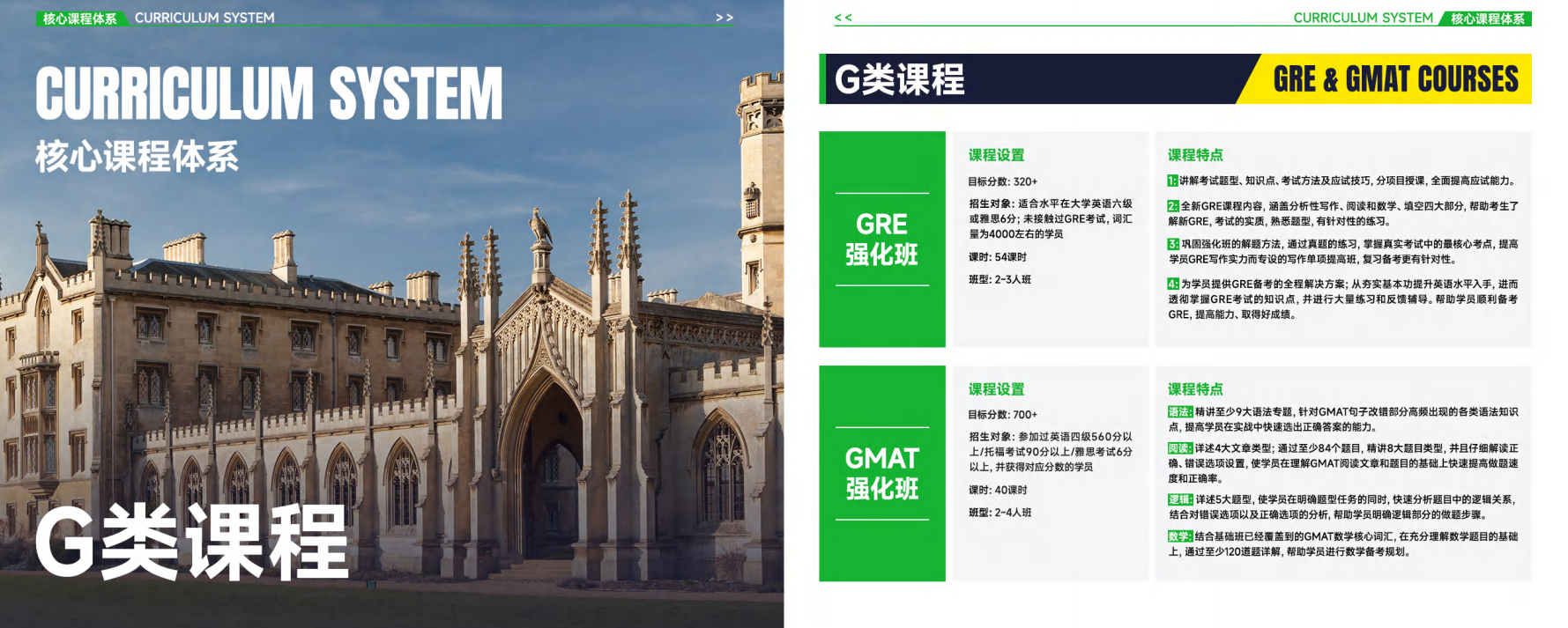This screenshot has width=1568, height=628.
Task: Click the green 阅读 label in GMAT features
Action: [1180, 448]
